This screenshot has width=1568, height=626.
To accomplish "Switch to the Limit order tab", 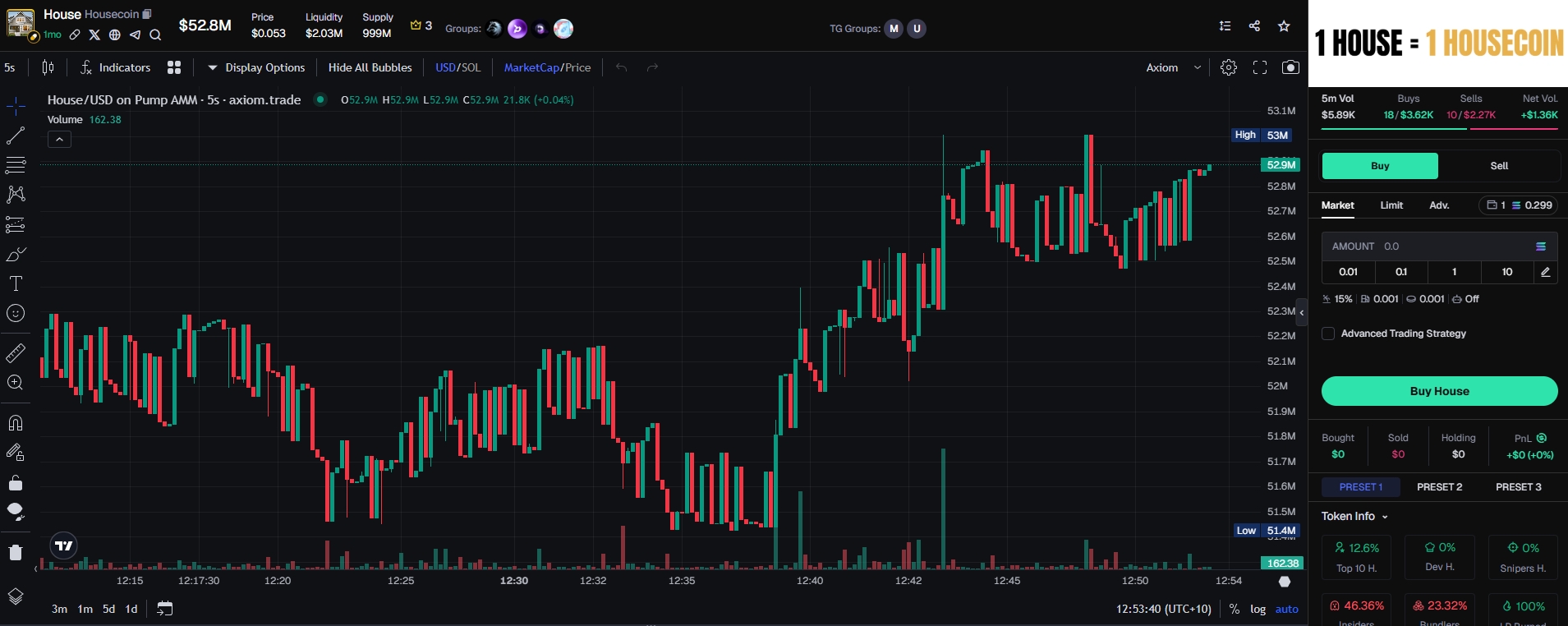I will tap(1391, 205).
